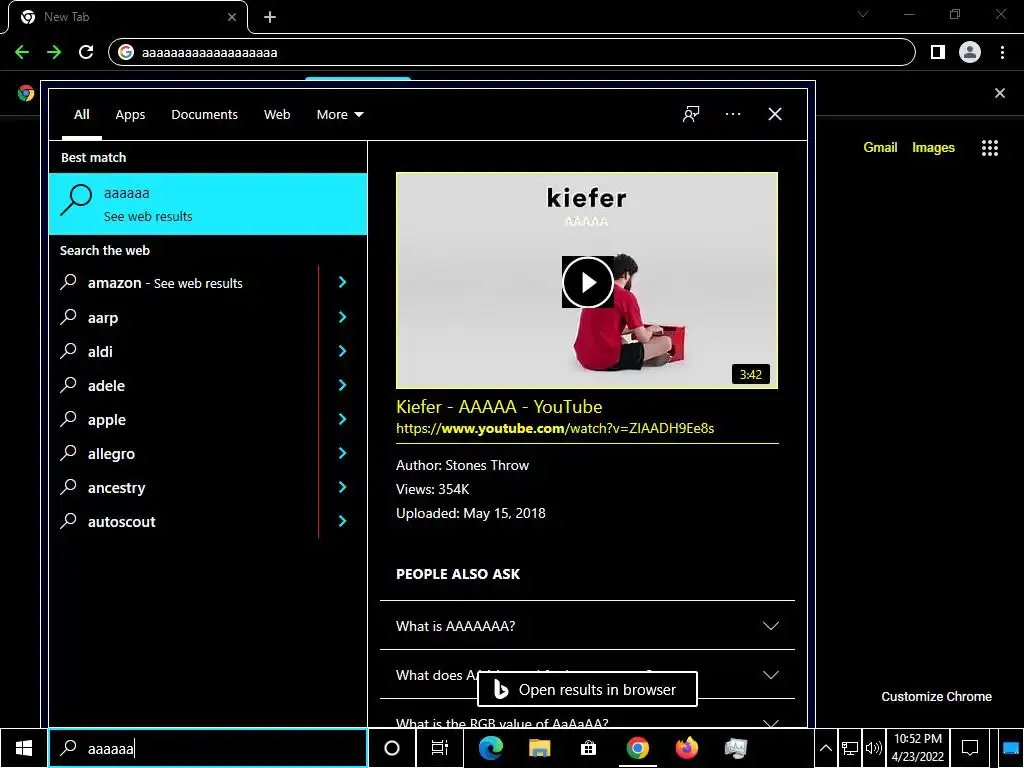This screenshot has width=1024, height=768.
Task: Select aldi search suggestion
Action: pos(184,351)
